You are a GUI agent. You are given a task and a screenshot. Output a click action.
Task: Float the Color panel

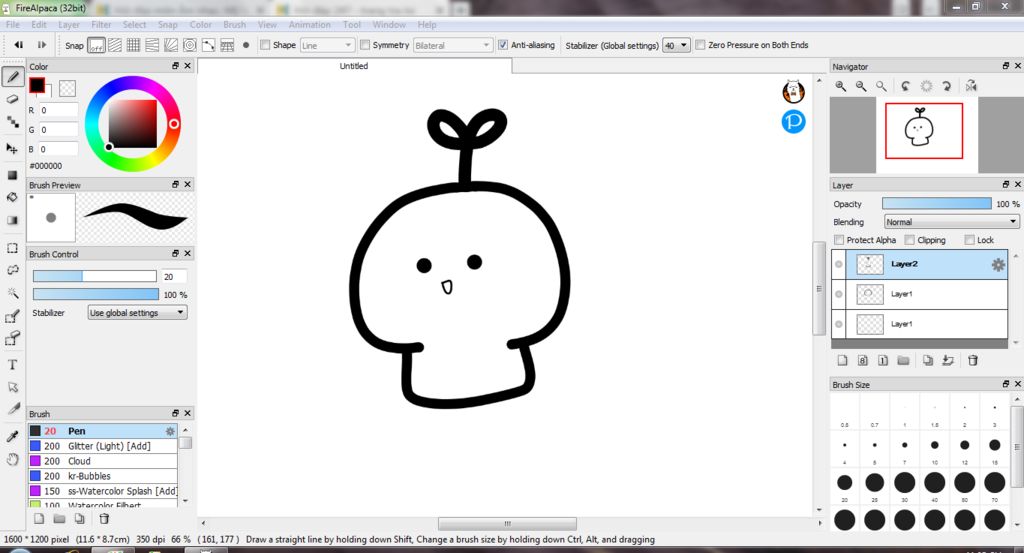pos(175,66)
